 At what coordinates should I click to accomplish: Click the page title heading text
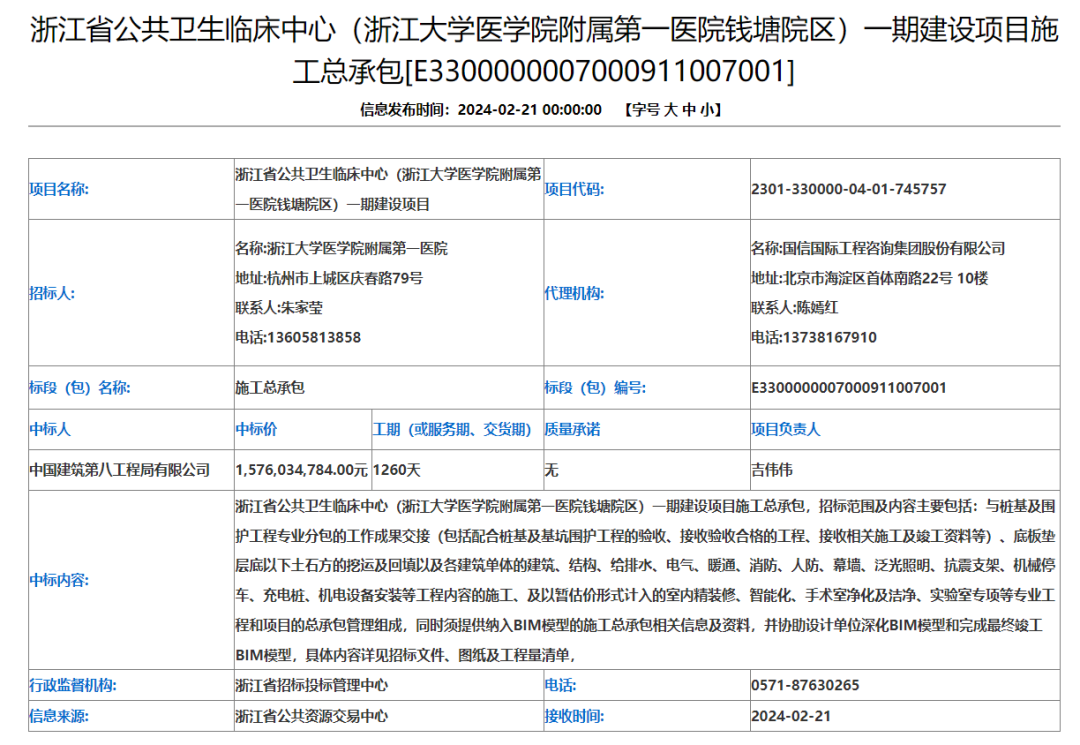(x=543, y=50)
